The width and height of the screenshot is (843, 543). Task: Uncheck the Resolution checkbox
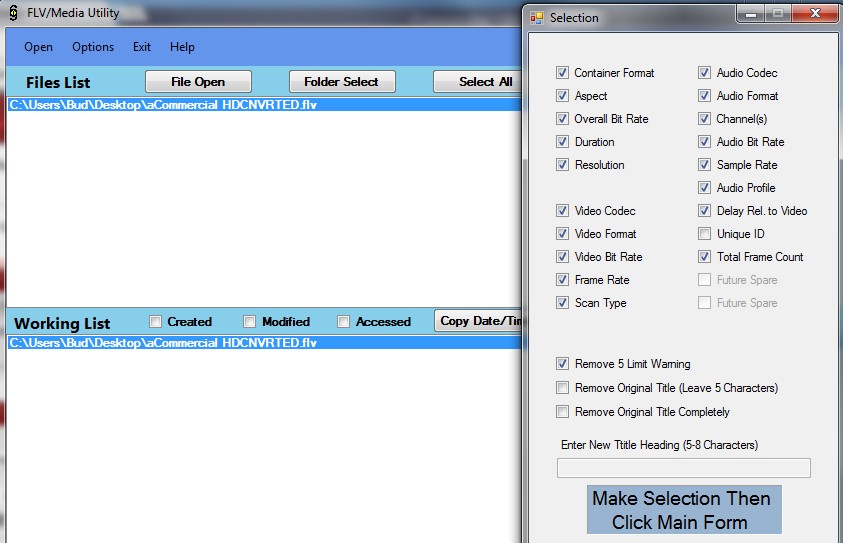pos(562,165)
